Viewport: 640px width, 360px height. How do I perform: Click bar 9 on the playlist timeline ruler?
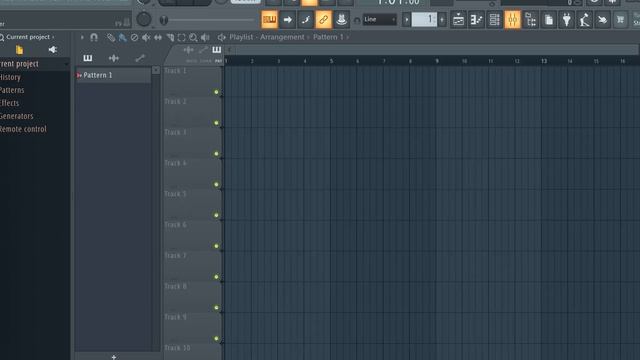point(437,61)
